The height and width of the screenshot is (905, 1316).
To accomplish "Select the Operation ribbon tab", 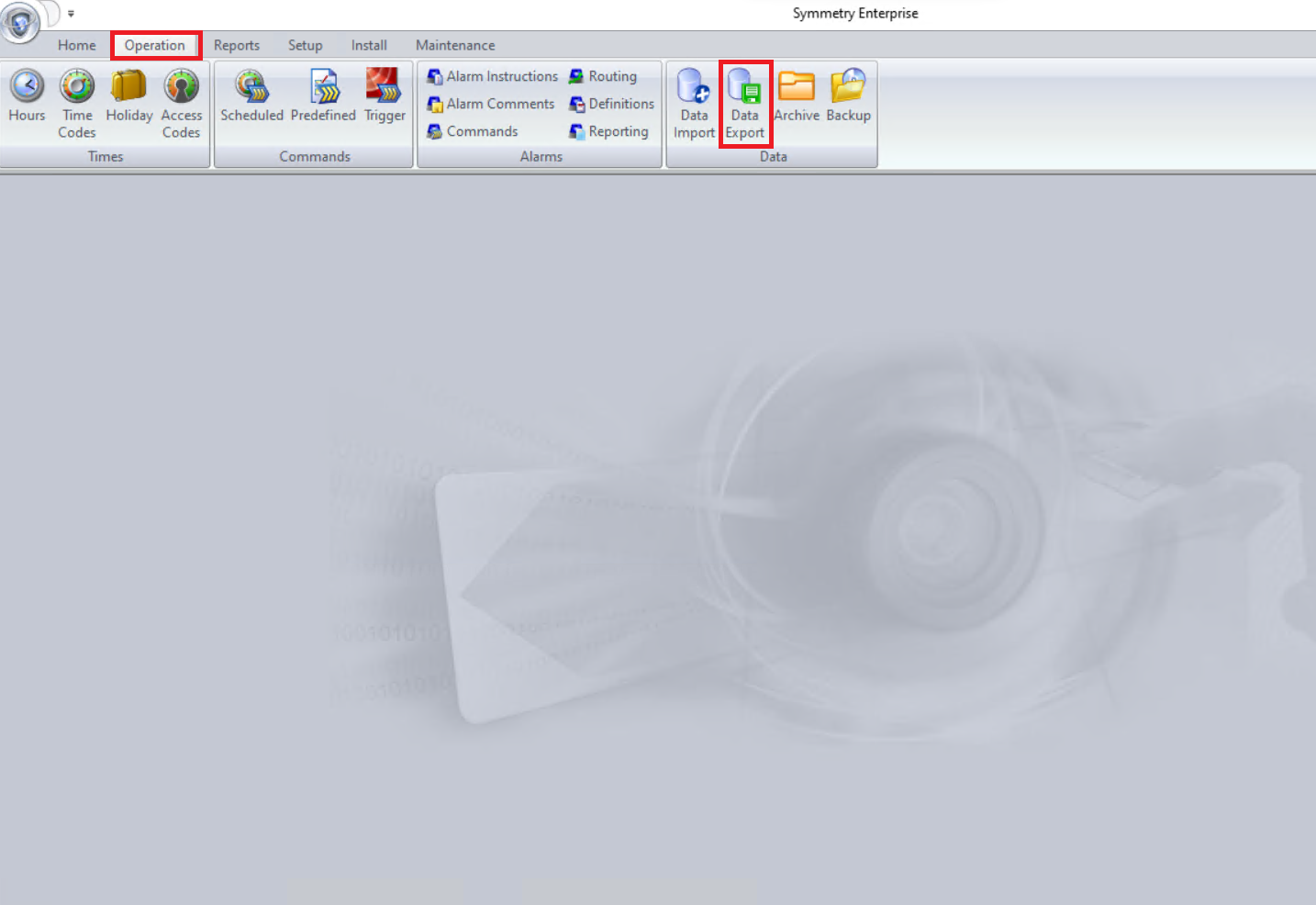I will (x=155, y=45).
